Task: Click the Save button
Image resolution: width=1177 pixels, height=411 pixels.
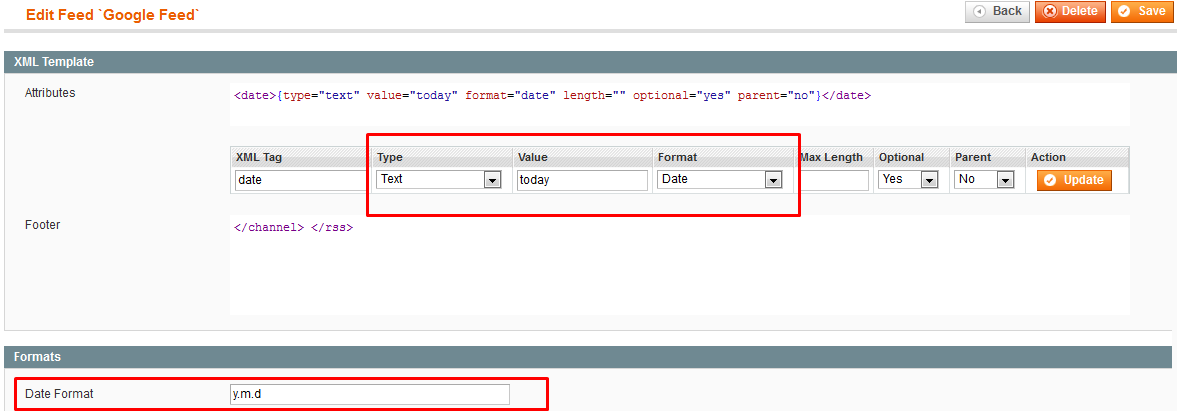Action: pos(1141,11)
